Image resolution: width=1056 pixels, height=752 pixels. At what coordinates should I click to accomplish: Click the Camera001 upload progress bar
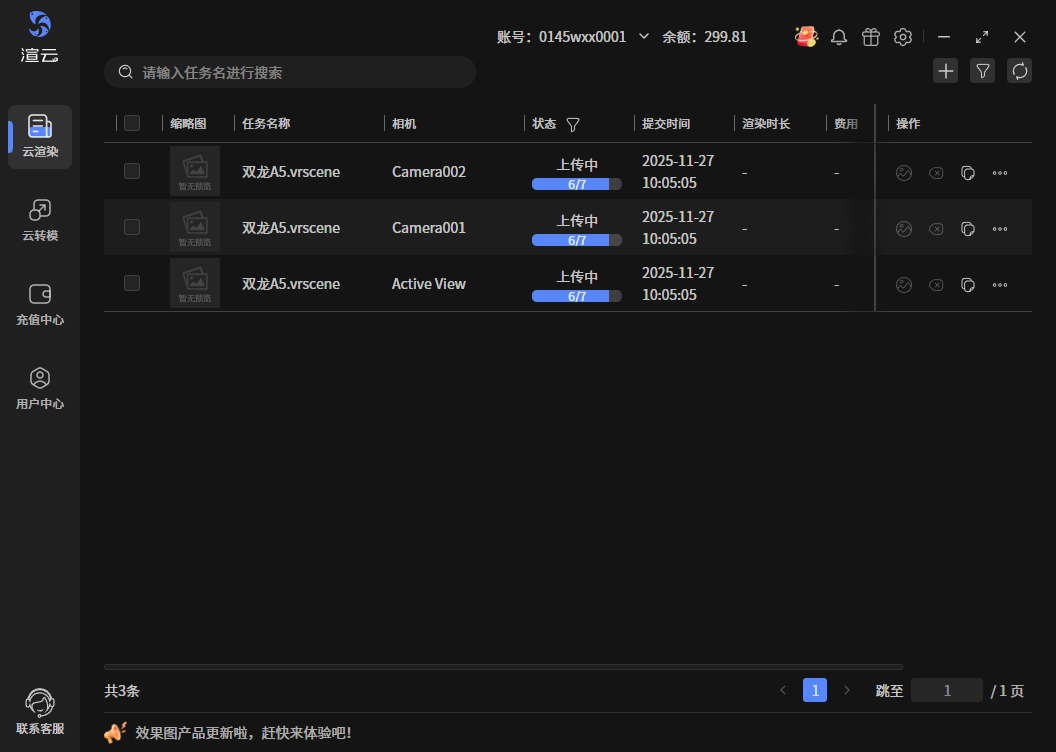(x=577, y=240)
